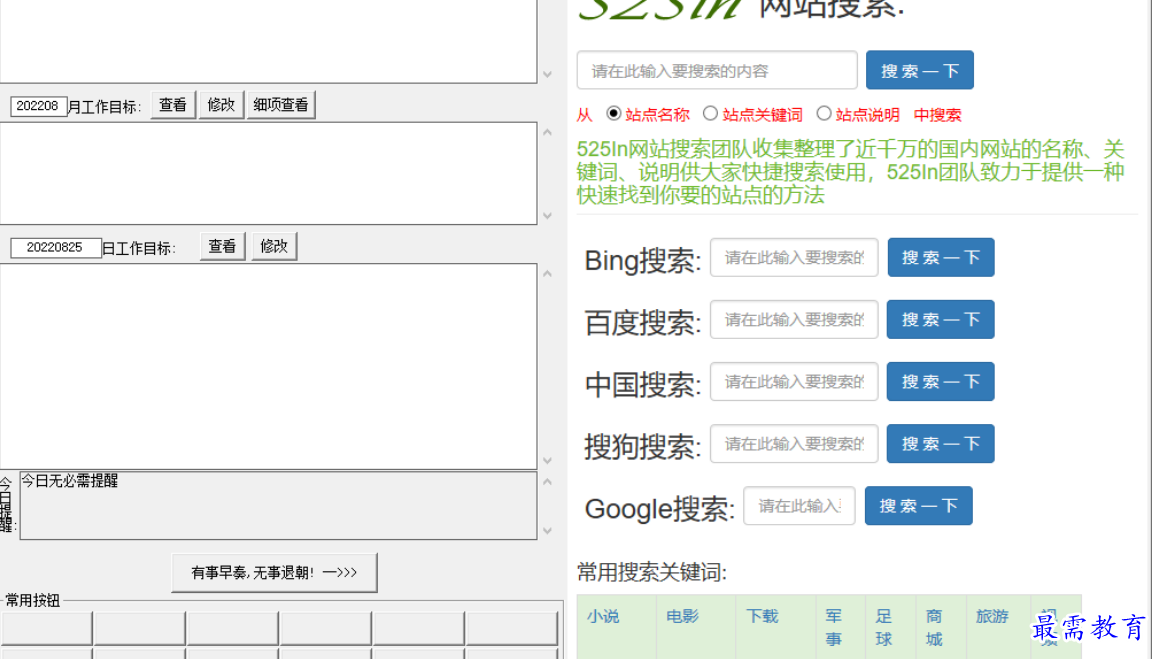Click the 搜索一下 button for 中国搜索
This screenshot has height=659, width=1154.
[x=941, y=381]
